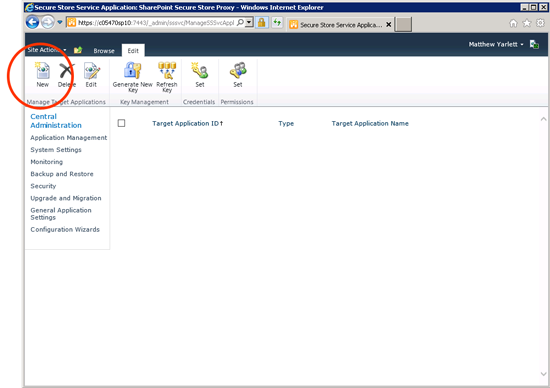The image size is (550, 388).
Task: Click the Home icon in the browser
Action: click(x=513, y=23)
